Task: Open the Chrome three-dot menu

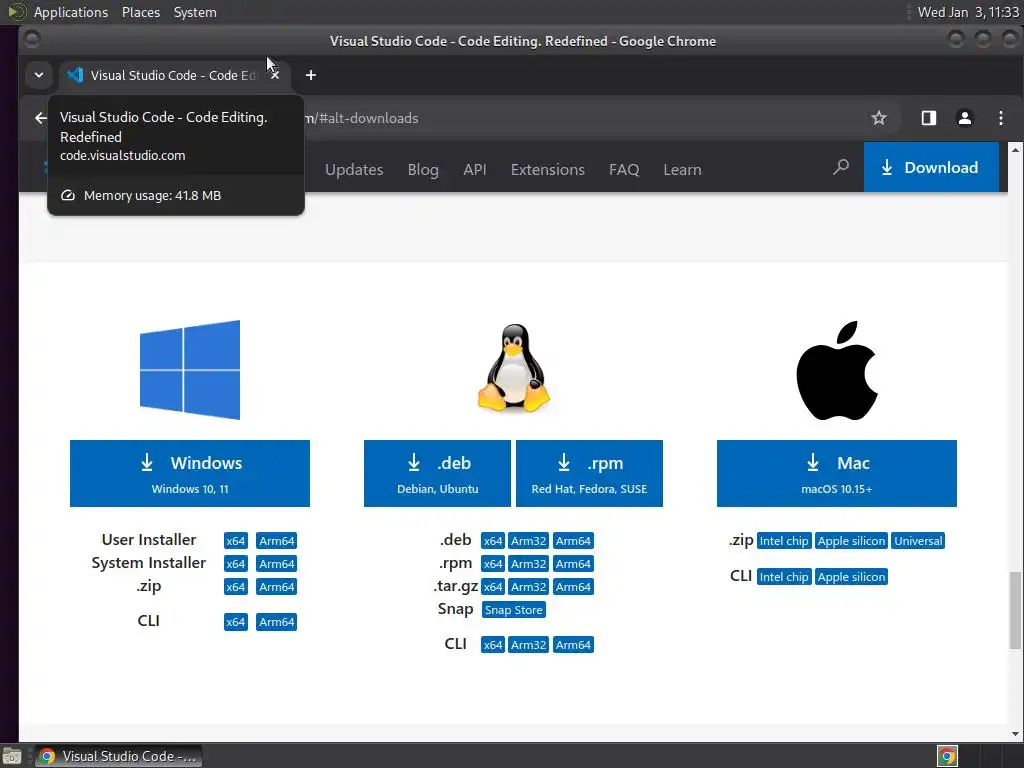Action: [1001, 118]
